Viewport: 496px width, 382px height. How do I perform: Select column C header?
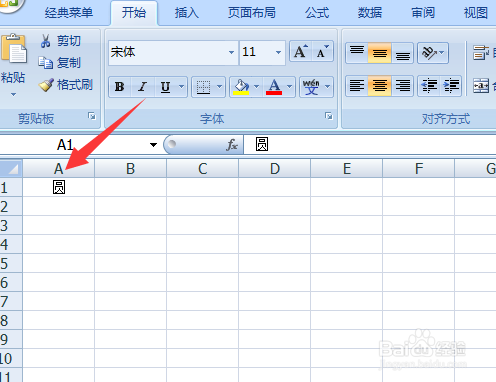click(202, 169)
